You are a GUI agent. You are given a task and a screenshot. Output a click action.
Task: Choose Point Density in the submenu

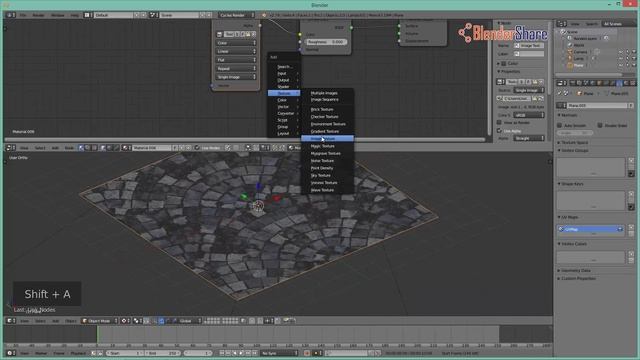(327, 168)
